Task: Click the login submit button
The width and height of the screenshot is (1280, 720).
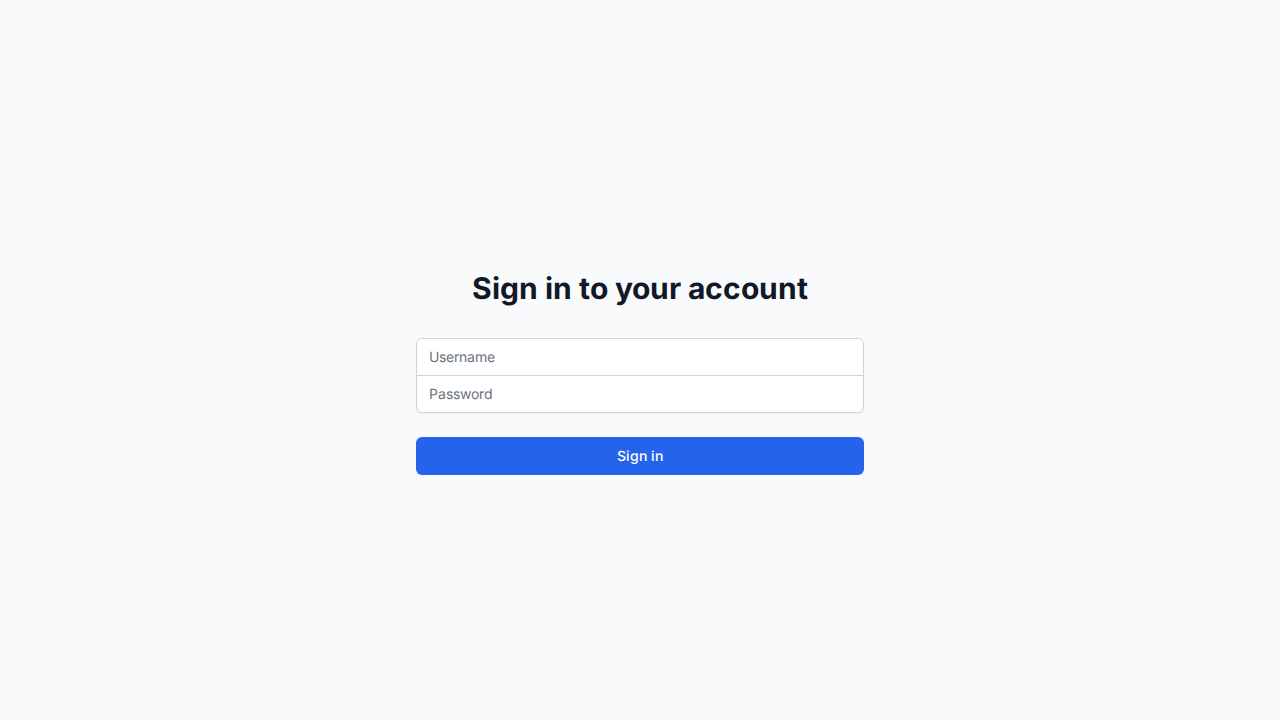Action: (x=640, y=456)
